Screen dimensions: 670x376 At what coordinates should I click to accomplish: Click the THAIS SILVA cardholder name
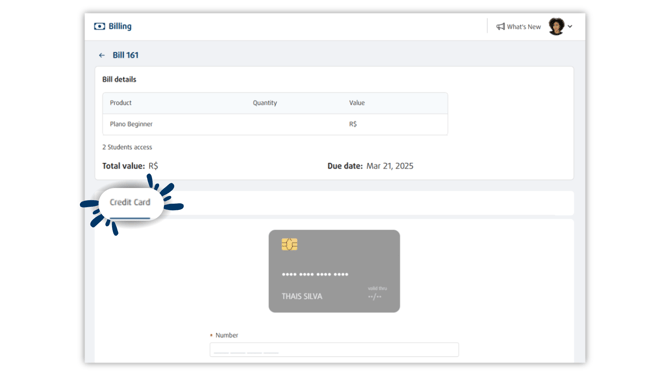pyautogui.click(x=302, y=297)
